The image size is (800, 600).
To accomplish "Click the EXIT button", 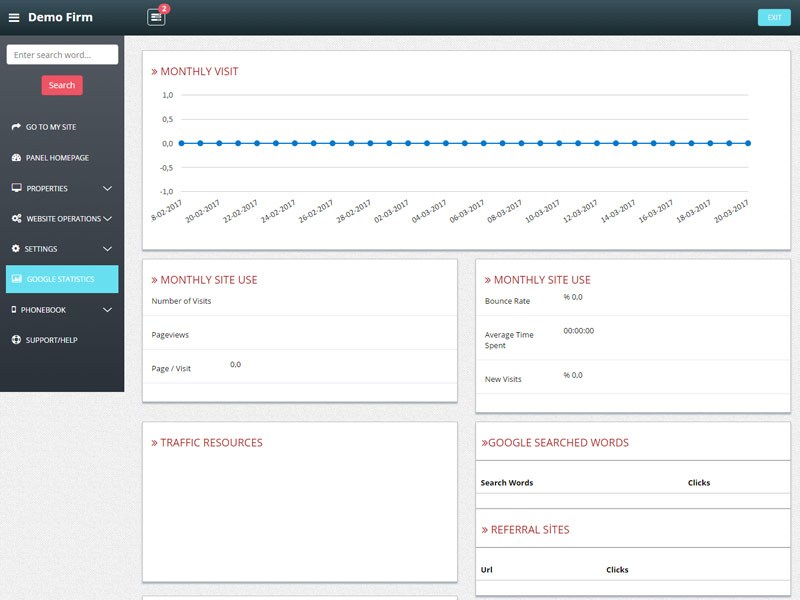I will [774, 17].
